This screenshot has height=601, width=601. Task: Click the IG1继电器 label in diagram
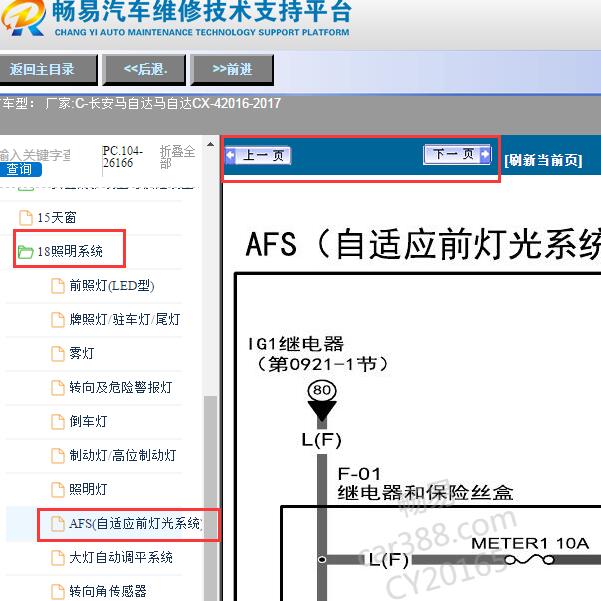click(x=296, y=344)
